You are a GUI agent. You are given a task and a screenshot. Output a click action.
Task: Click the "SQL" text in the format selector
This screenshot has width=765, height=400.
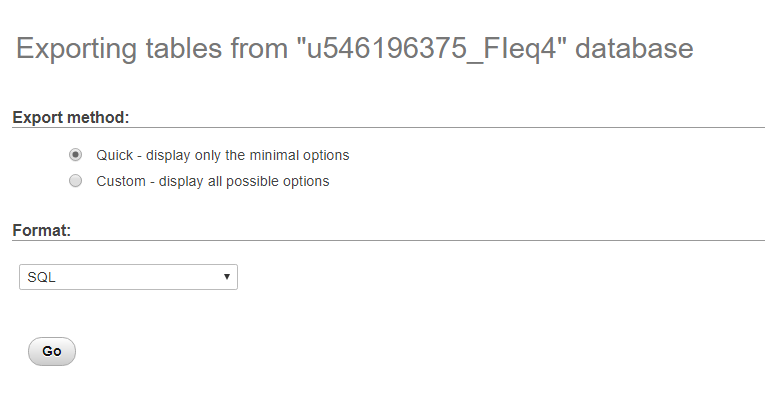[x=42, y=277]
